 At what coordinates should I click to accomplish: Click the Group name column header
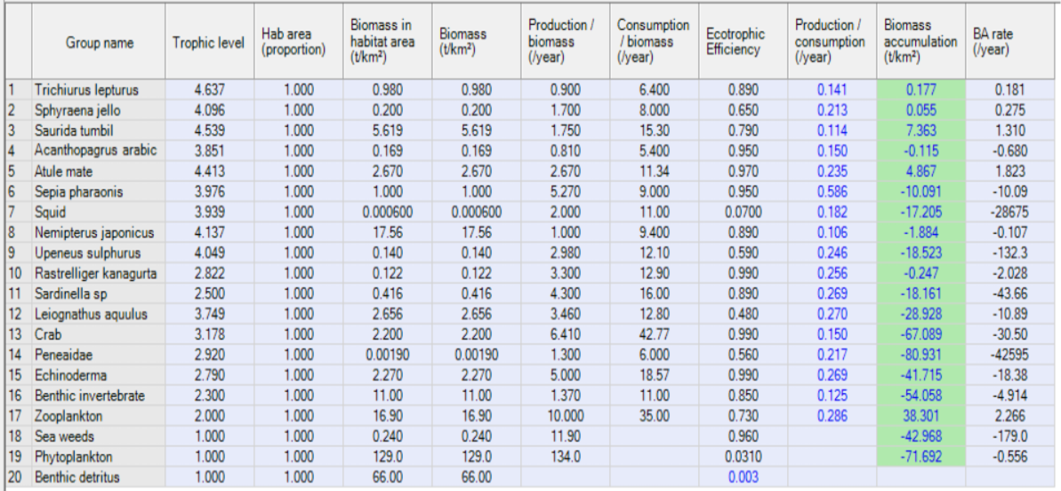point(98,43)
